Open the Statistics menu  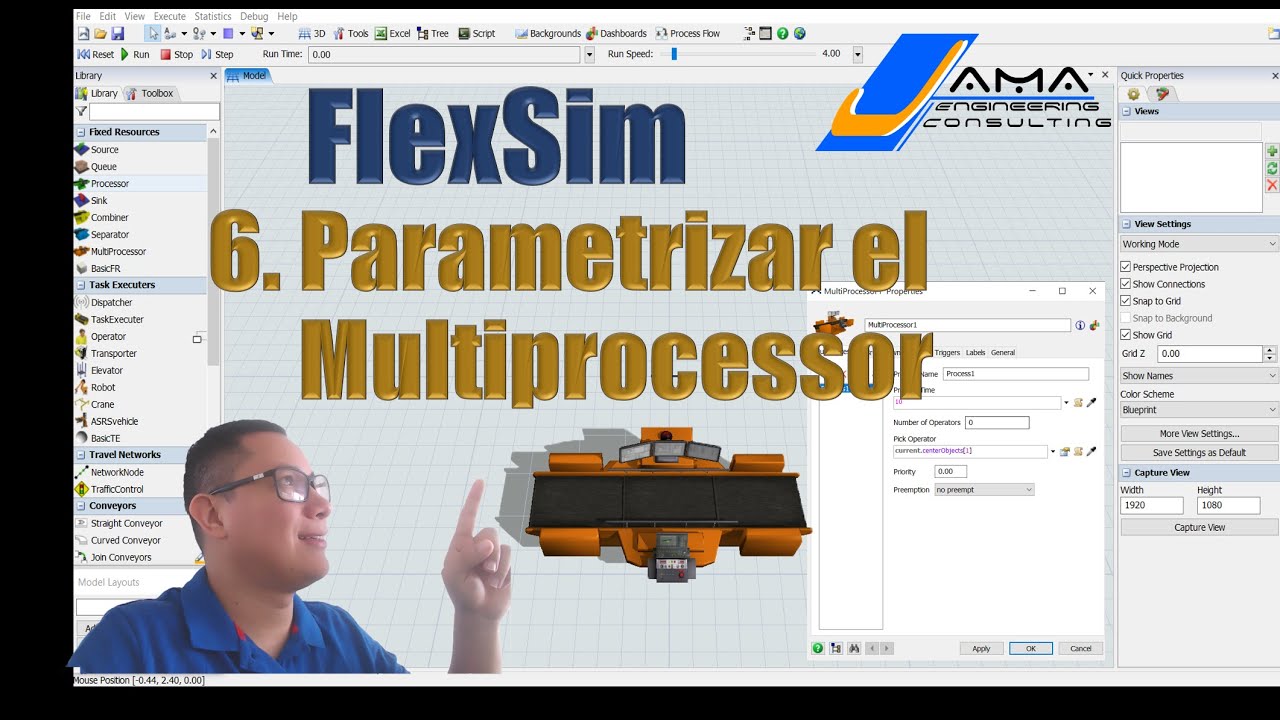[x=212, y=16]
